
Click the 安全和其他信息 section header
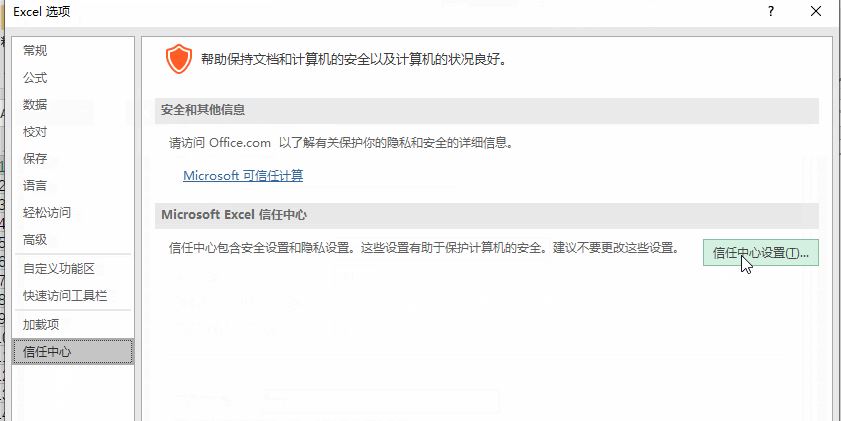click(x=486, y=110)
